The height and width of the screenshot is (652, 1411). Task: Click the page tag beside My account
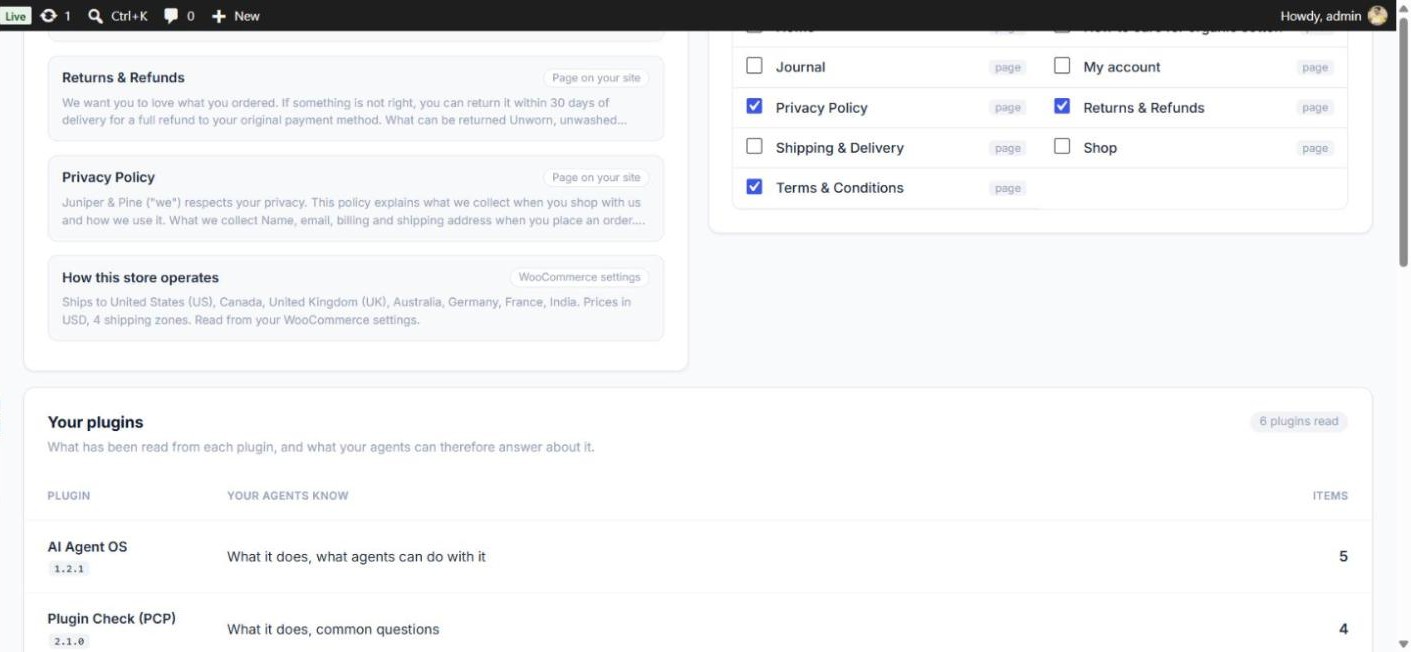[1315, 67]
